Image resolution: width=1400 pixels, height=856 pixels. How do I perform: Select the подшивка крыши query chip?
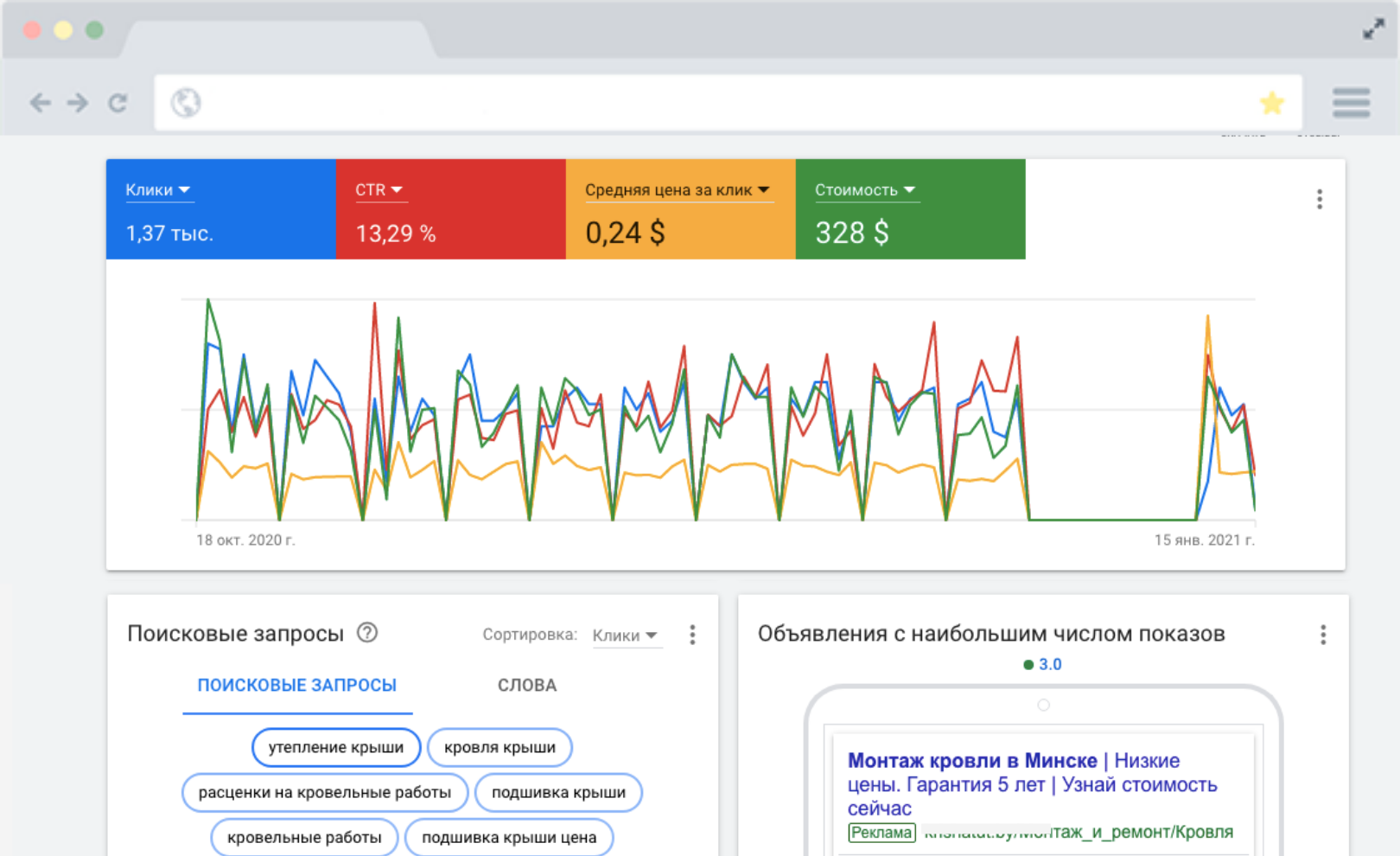point(558,792)
